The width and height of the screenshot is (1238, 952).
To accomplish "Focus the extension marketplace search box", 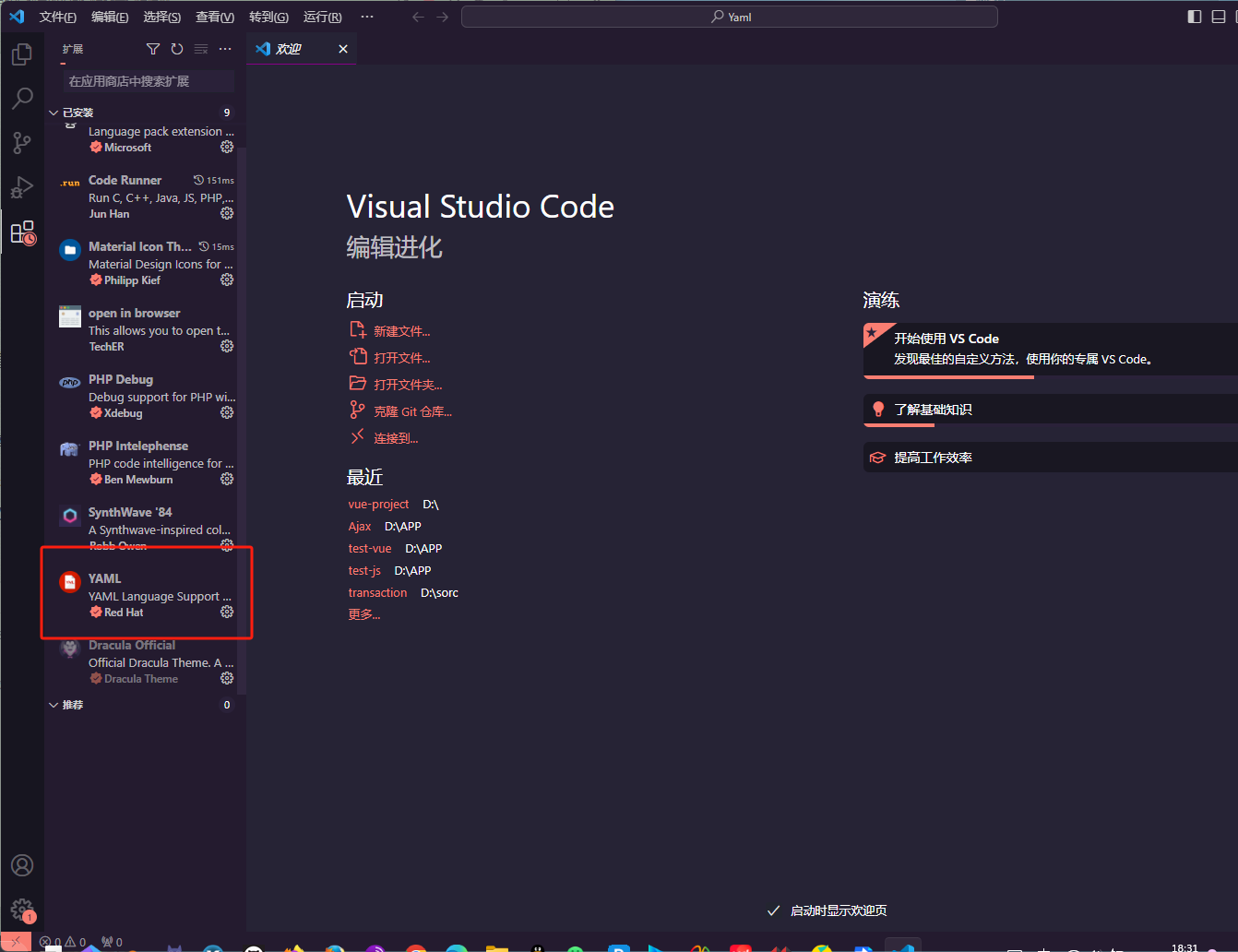I will (149, 81).
